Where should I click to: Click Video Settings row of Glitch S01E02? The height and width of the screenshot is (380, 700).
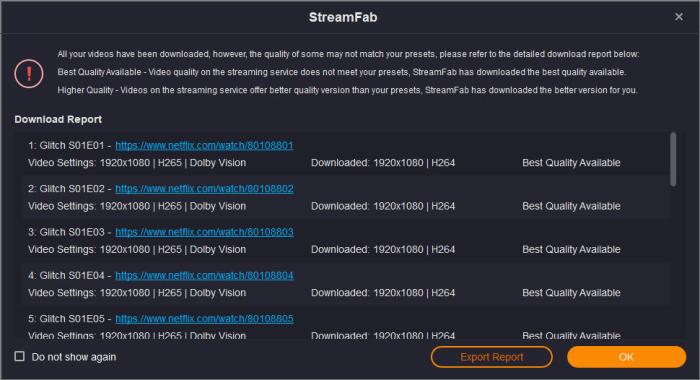pyautogui.click(x=137, y=206)
